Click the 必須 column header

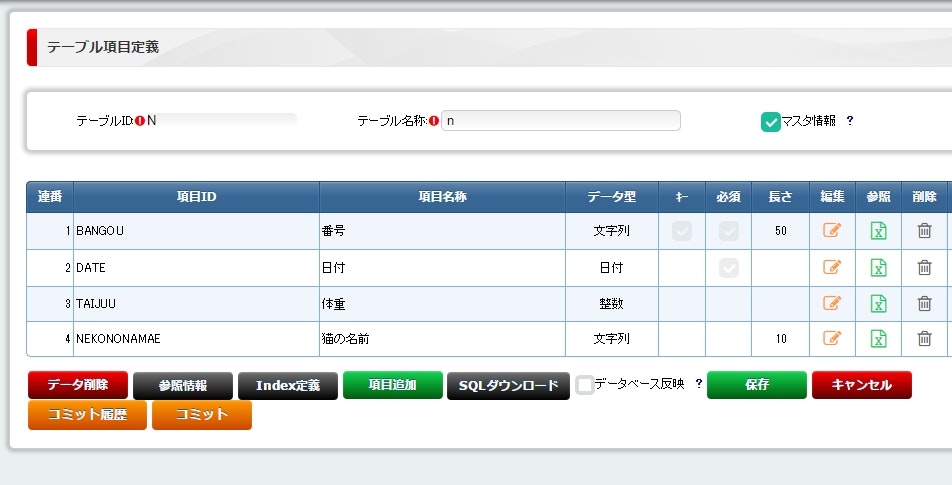729,197
